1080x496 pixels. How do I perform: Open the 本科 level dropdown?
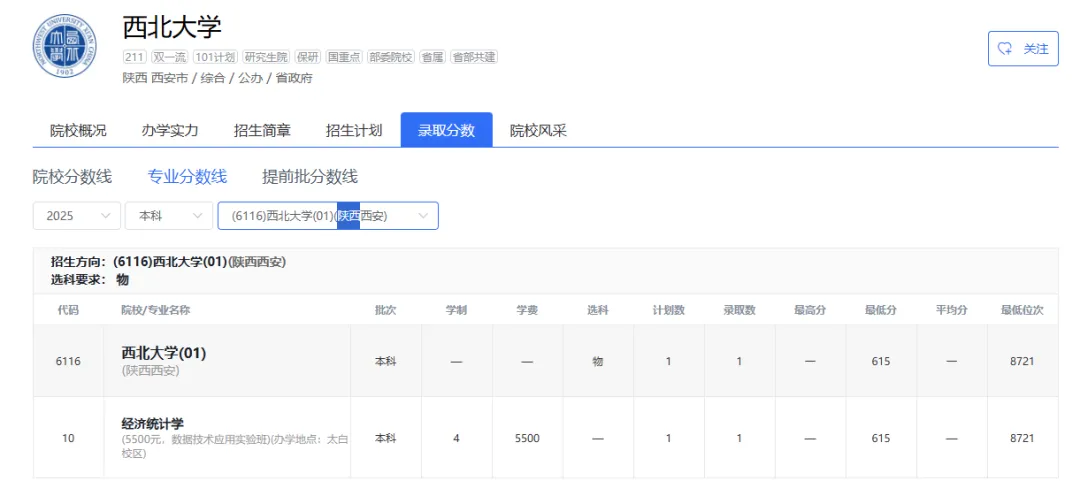(x=169, y=216)
